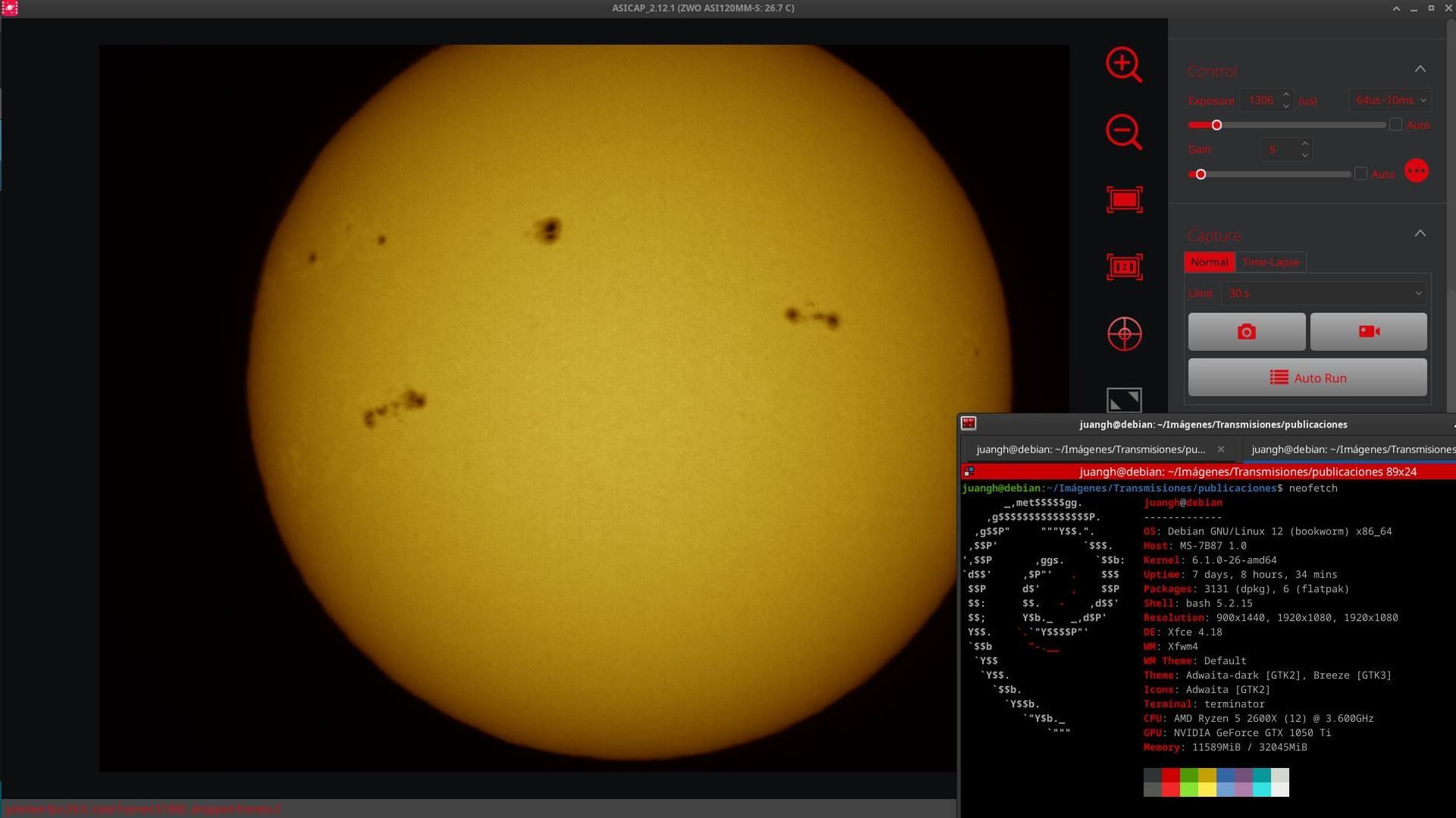Image resolution: width=1456 pixels, height=818 pixels.
Task: Decrease the exposure value with the down arrow
Action: pyautogui.click(x=1285, y=106)
